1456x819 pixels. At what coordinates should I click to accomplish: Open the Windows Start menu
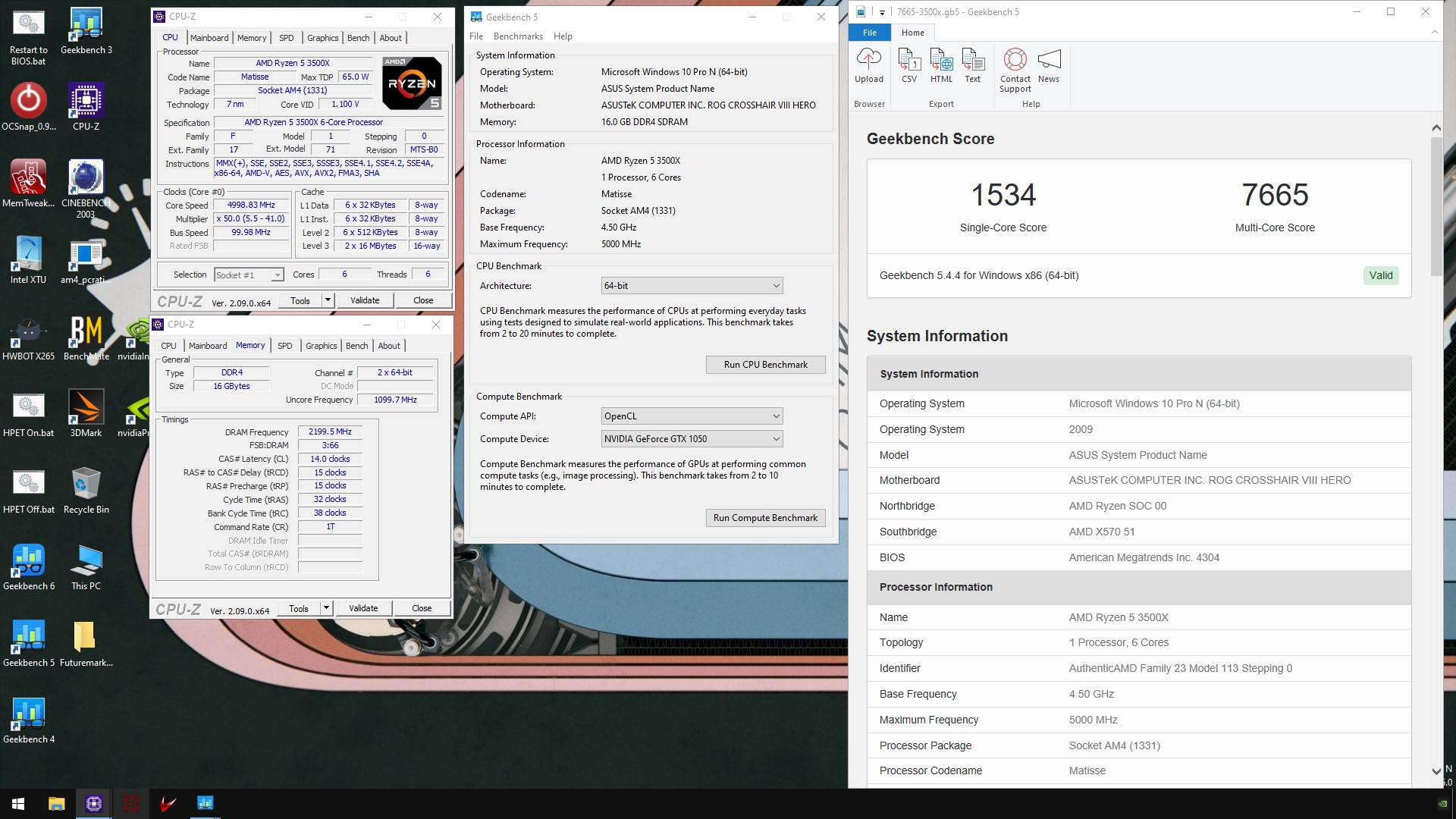(18, 804)
